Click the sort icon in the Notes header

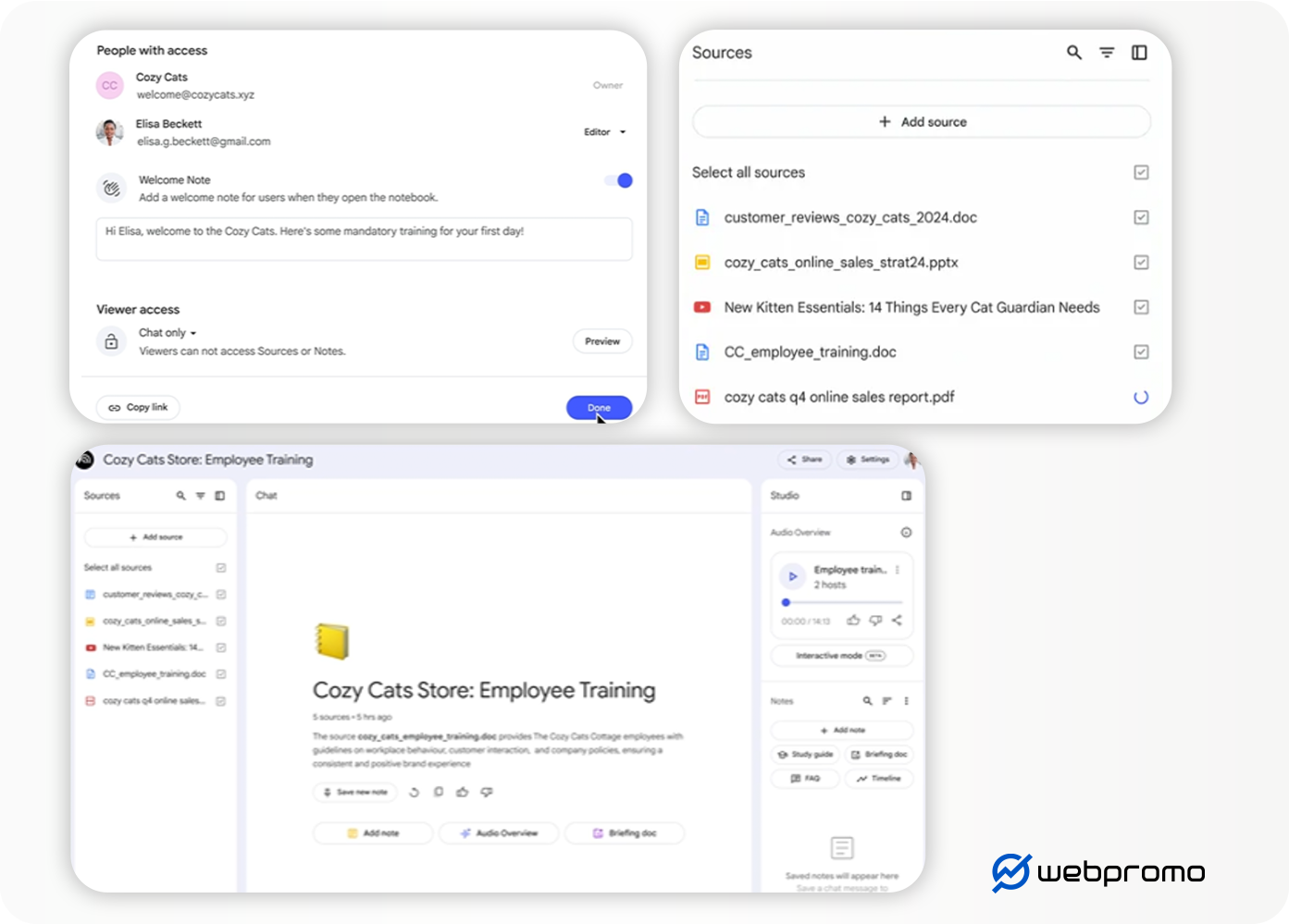[886, 701]
